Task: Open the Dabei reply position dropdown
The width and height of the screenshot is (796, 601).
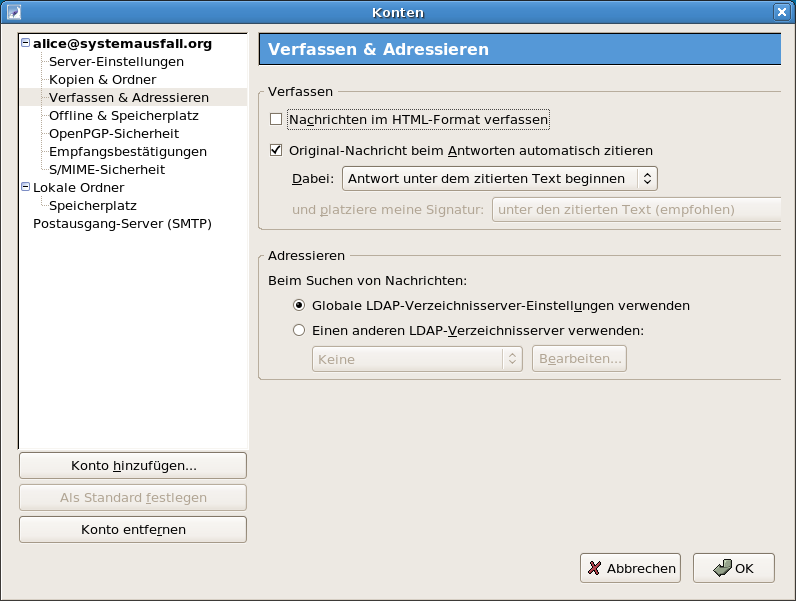Action: click(x=500, y=179)
